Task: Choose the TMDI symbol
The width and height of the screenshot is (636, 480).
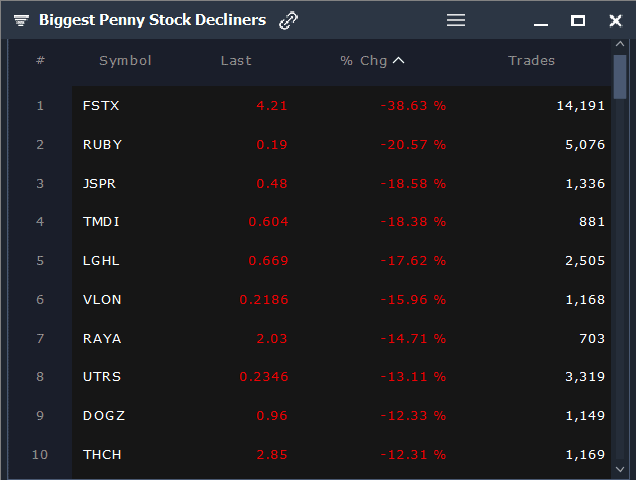Action: pyautogui.click(x=102, y=222)
